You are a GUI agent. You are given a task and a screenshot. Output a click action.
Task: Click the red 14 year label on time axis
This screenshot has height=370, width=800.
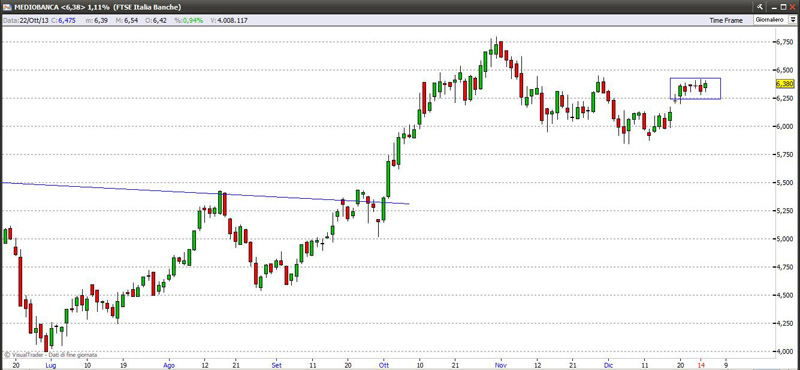701,365
